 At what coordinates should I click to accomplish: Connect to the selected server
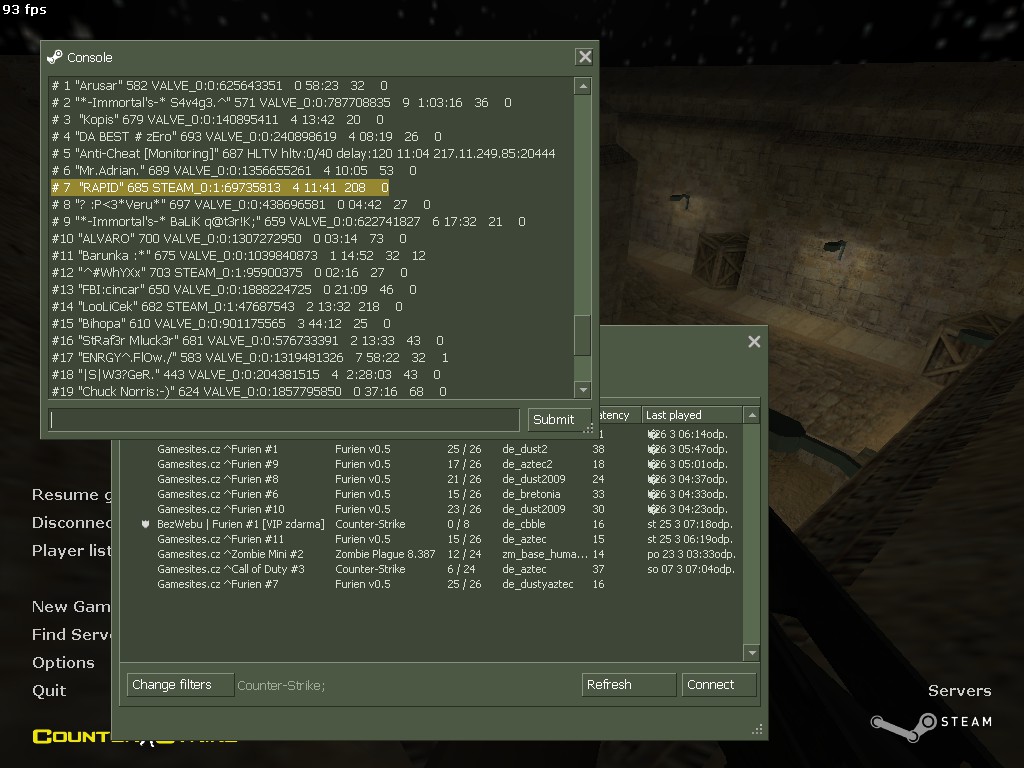click(x=718, y=684)
